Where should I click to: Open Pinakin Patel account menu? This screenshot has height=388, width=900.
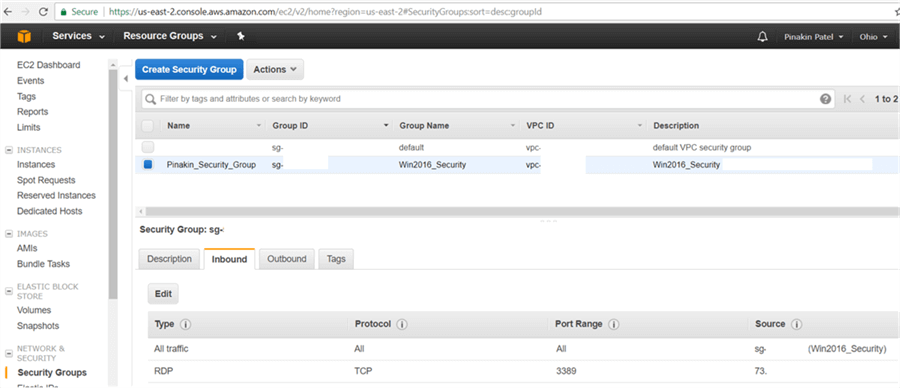[x=813, y=37]
